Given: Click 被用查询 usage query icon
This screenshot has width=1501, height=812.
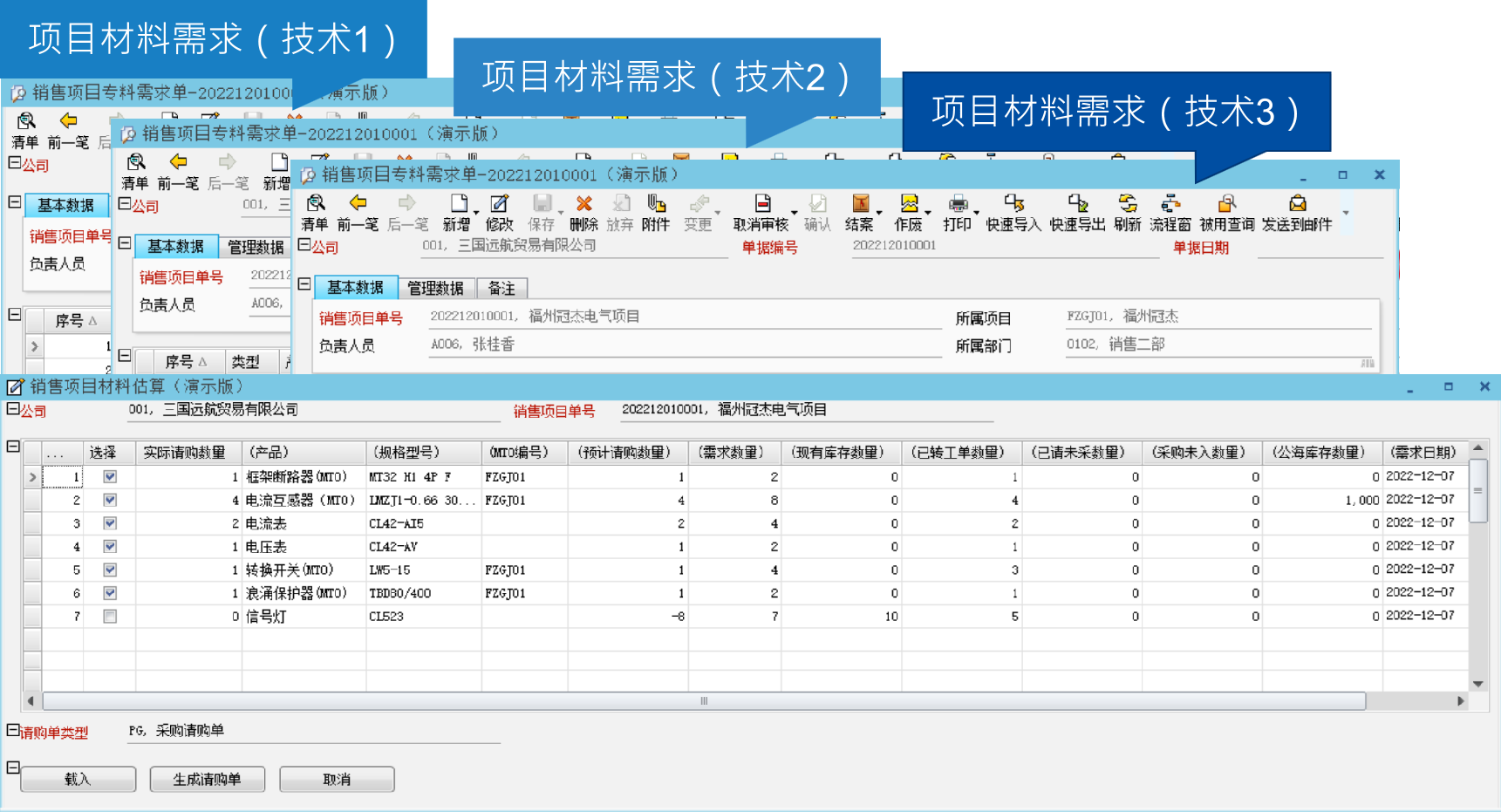Looking at the screenshot, I should pyautogui.click(x=1227, y=203).
